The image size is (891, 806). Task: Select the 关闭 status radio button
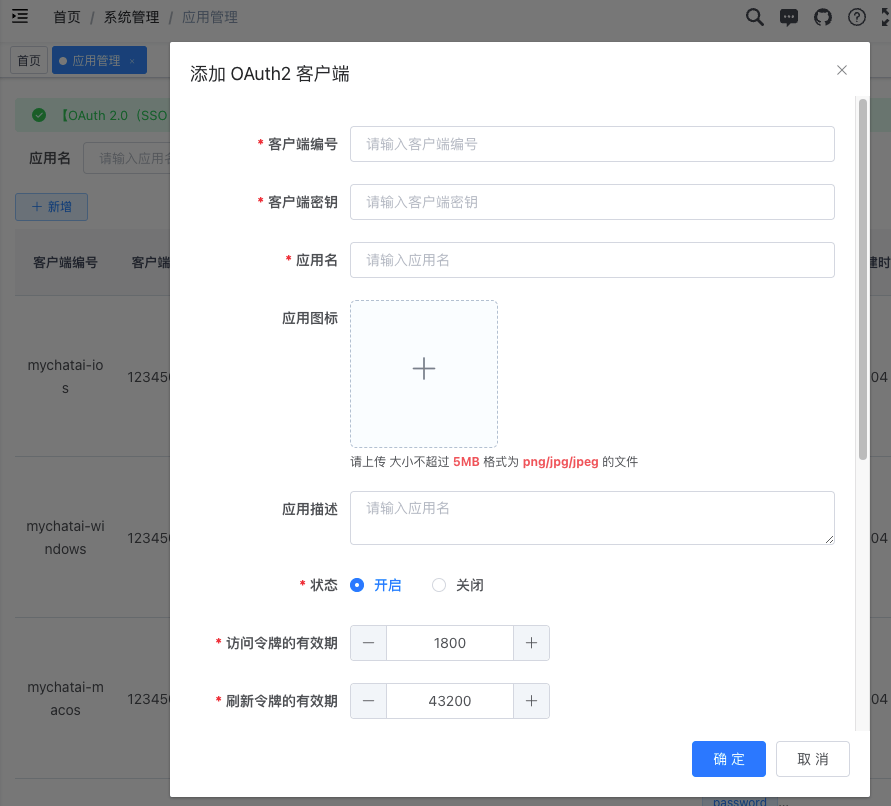click(439, 585)
